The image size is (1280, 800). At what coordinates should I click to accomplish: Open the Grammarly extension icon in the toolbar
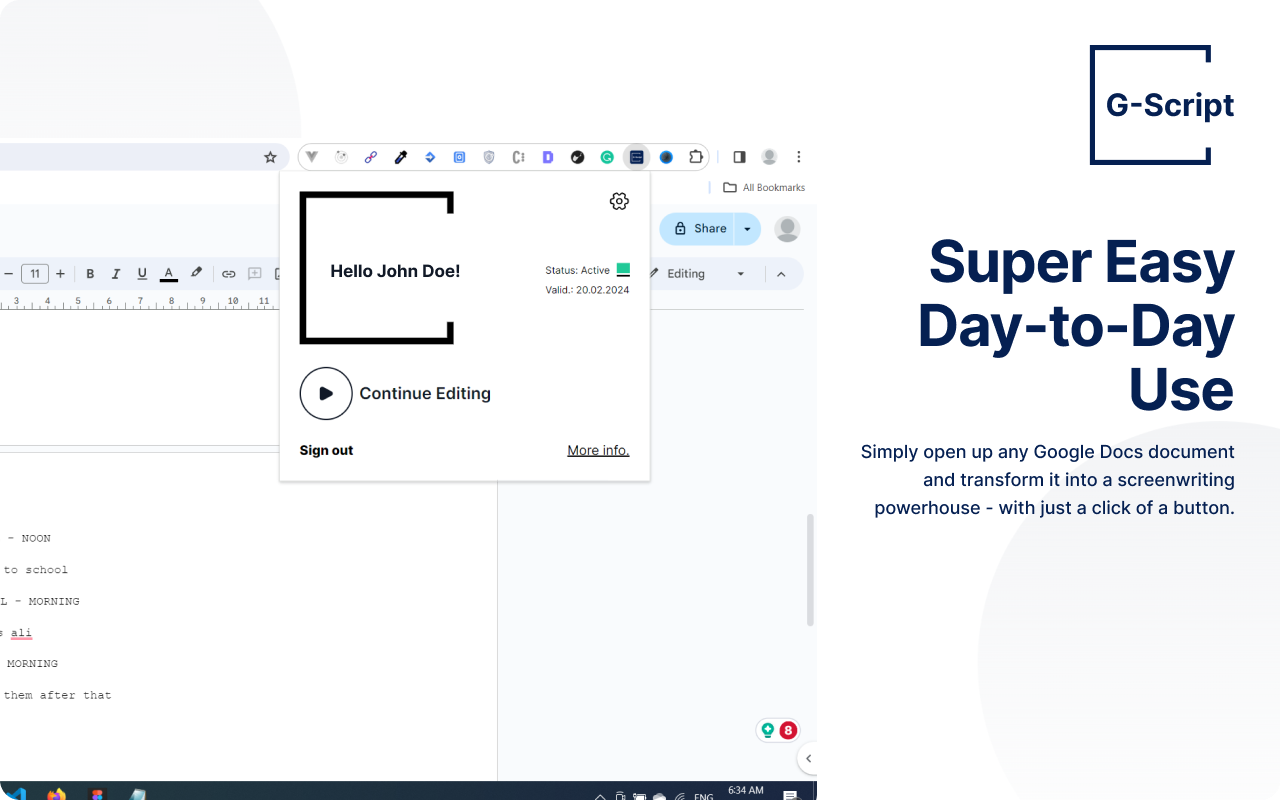pos(607,157)
